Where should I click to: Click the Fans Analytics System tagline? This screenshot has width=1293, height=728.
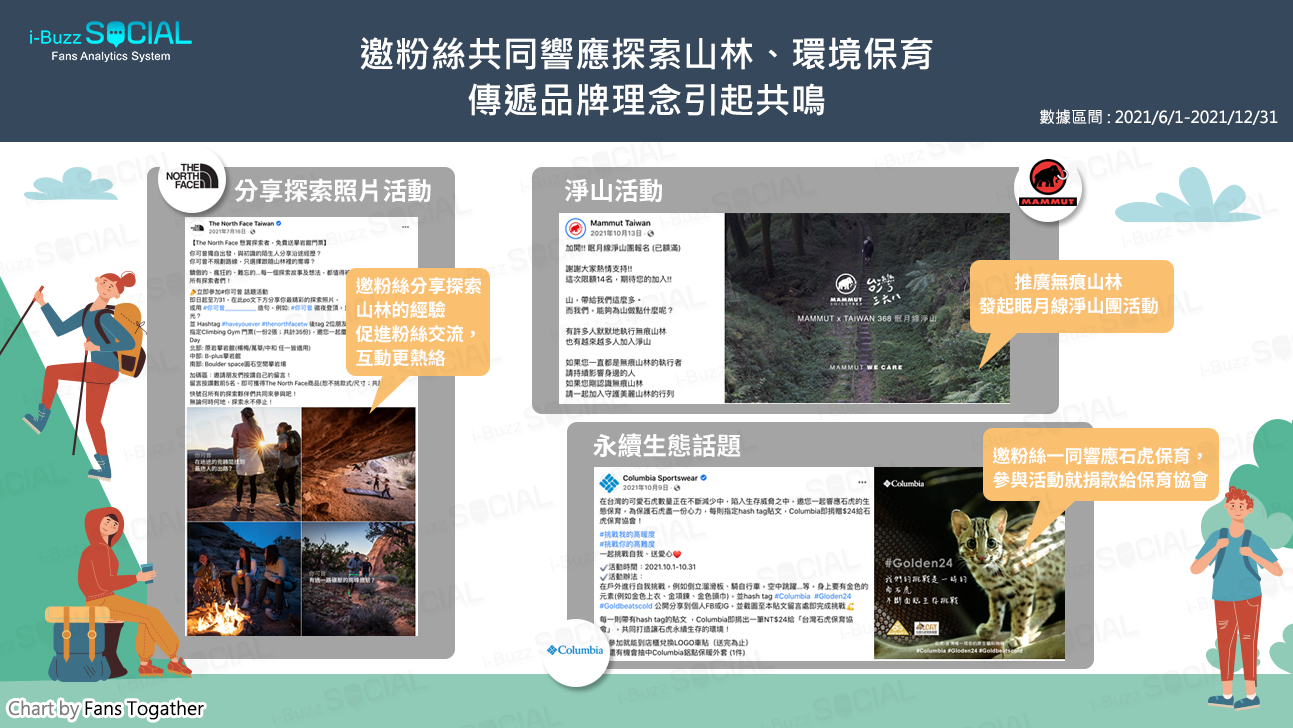(x=111, y=56)
